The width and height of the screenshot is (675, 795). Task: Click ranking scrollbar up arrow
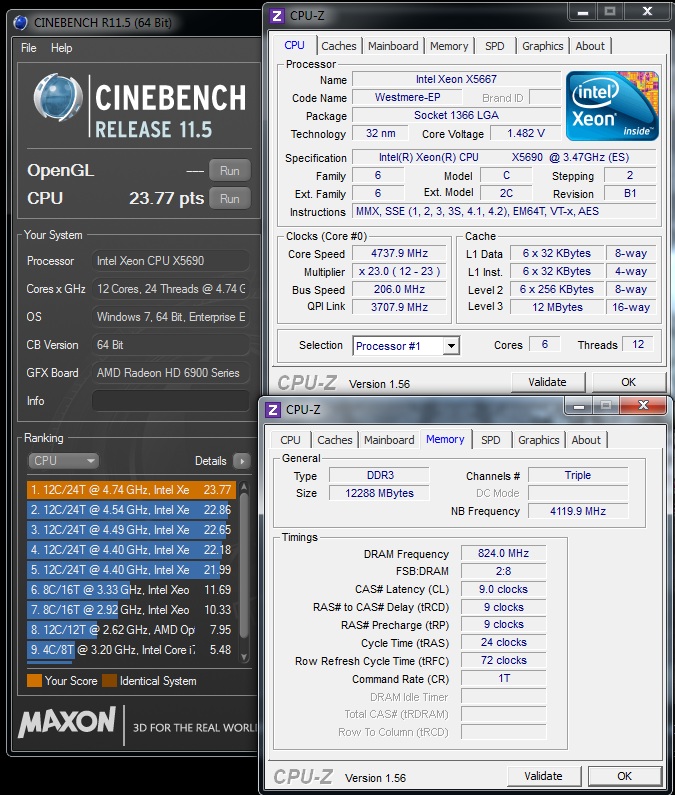tap(244, 487)
